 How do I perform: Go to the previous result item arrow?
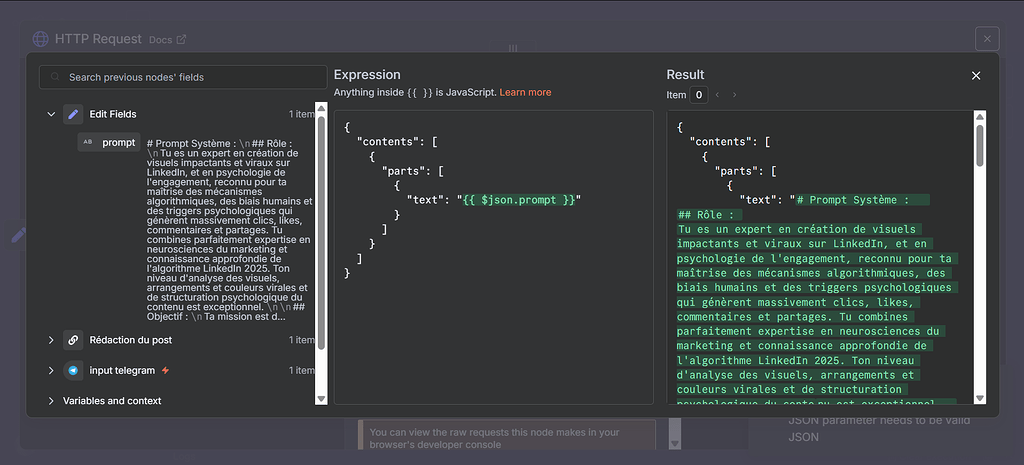pos(717,95)
